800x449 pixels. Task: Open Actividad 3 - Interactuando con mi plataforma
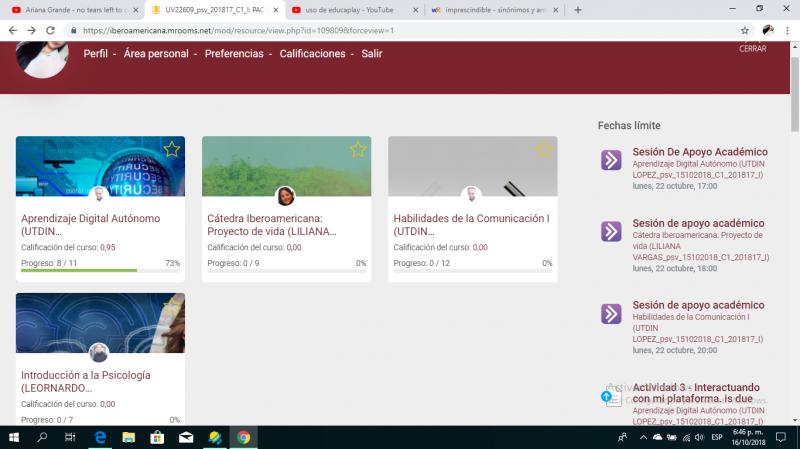[x=696, y=393]
